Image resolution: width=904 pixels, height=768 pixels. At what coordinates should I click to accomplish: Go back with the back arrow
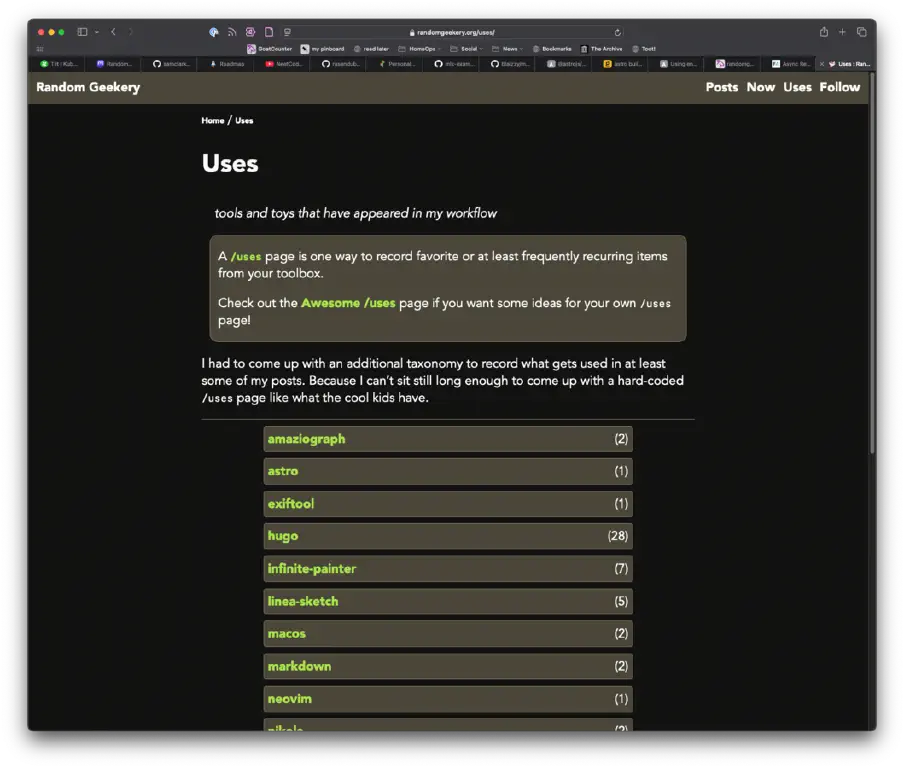tap(114, 32)
